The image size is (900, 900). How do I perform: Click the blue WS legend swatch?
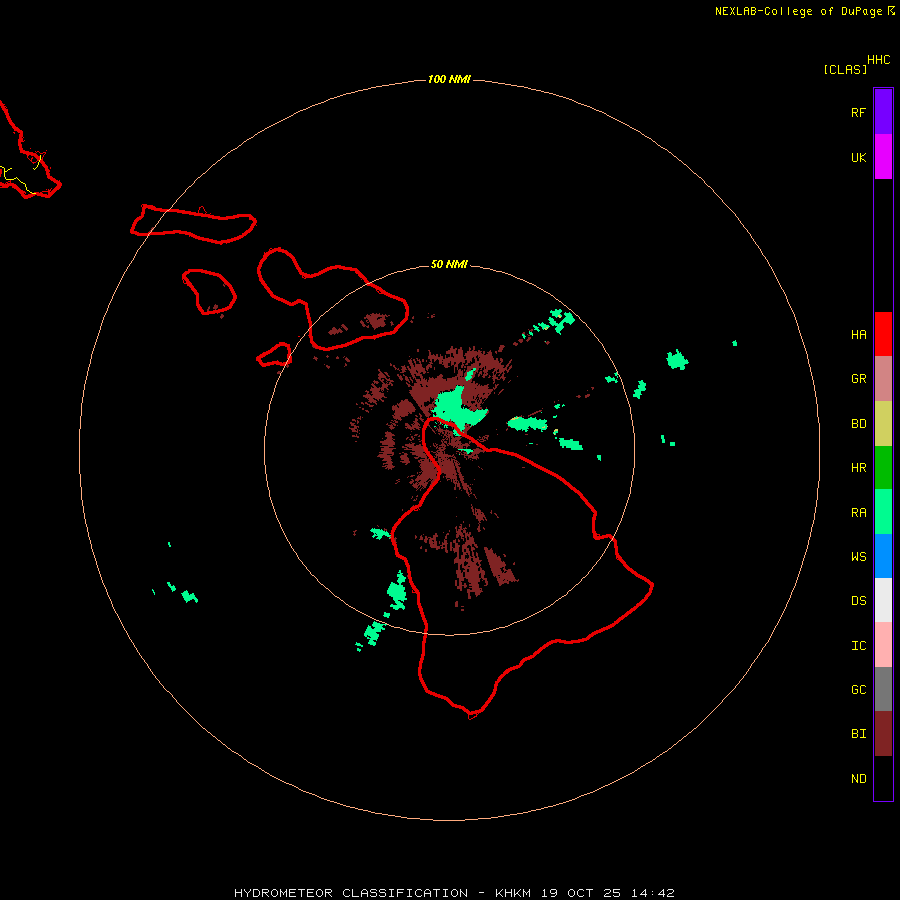coord(883,556)
